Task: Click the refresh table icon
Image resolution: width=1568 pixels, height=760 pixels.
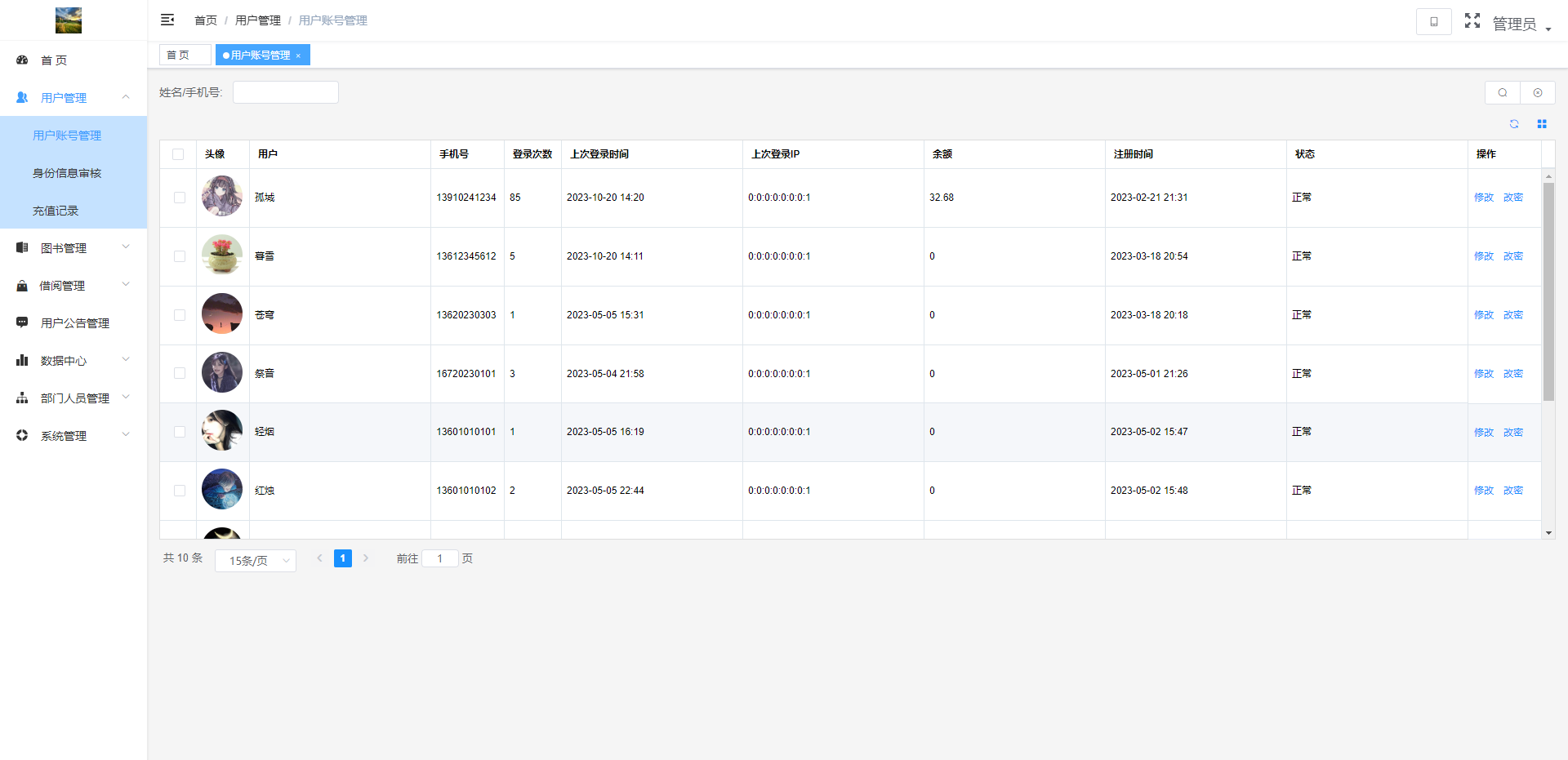Action: pyautogui.click(x=1514, y=124)
